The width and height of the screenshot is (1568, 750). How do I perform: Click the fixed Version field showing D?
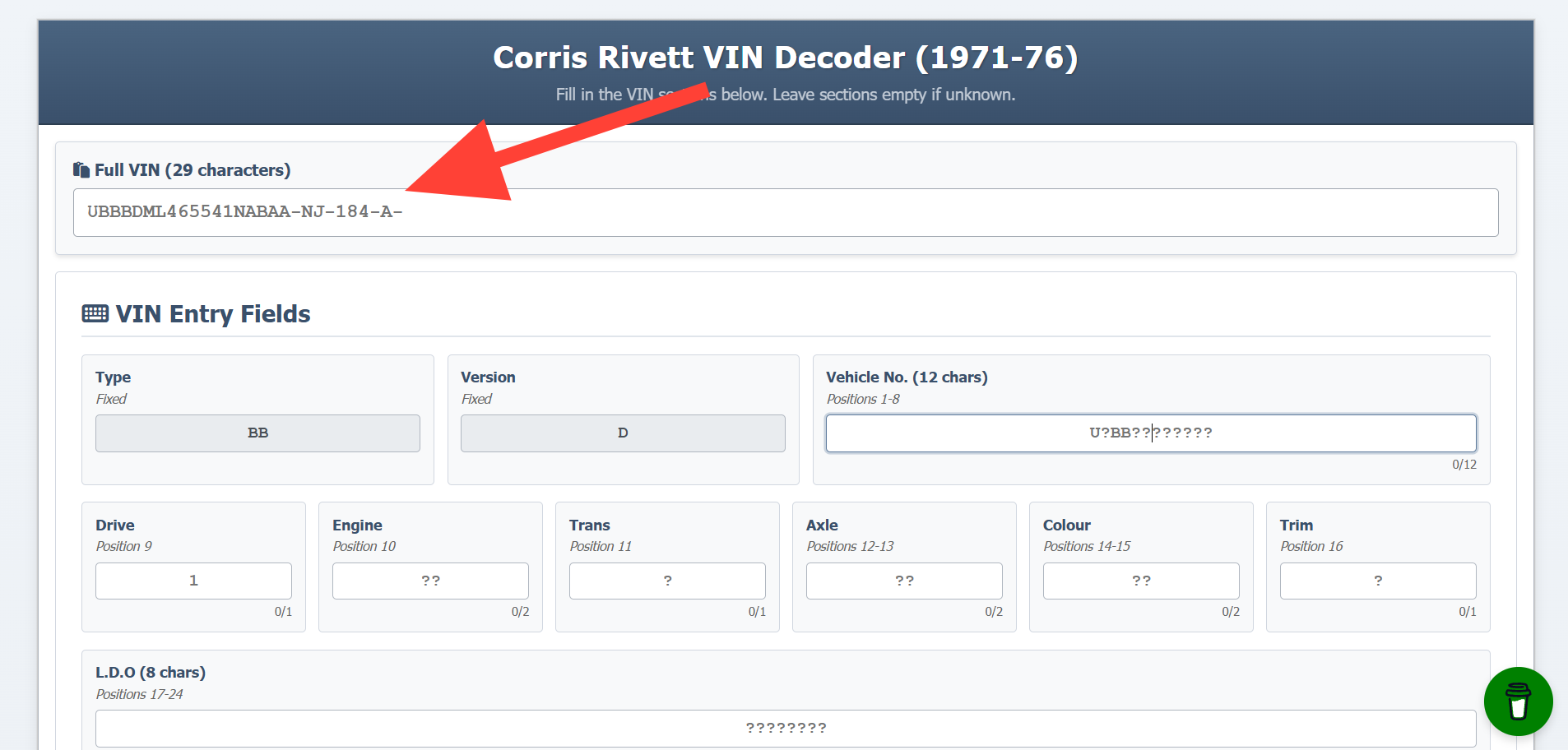tap(623, 433)
